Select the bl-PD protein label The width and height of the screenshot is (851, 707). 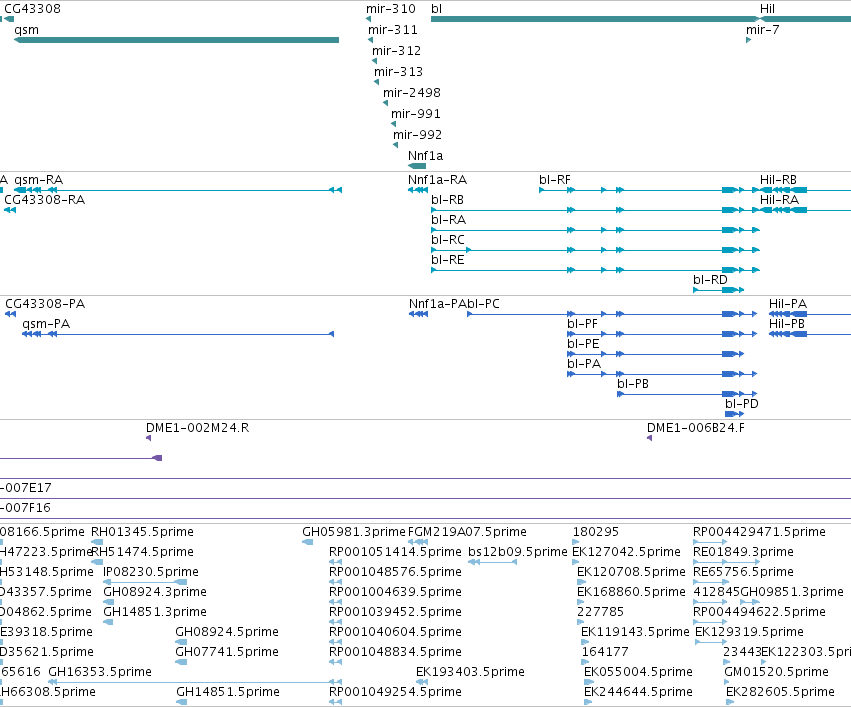tap(742, 404)
